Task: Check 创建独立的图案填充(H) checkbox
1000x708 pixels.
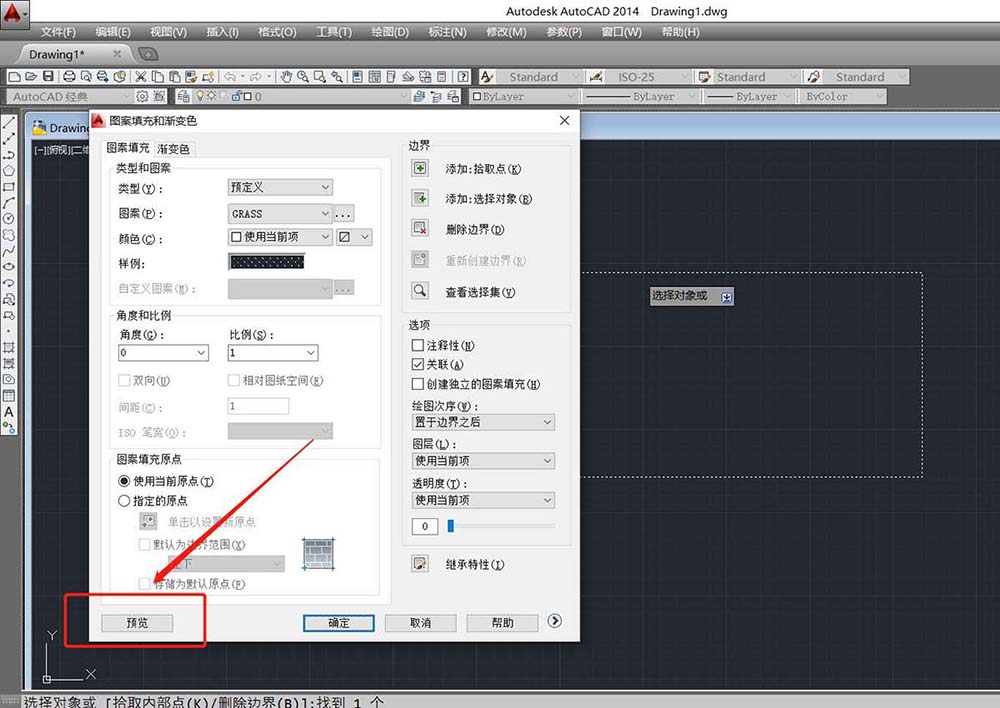Action: (418, 384)
